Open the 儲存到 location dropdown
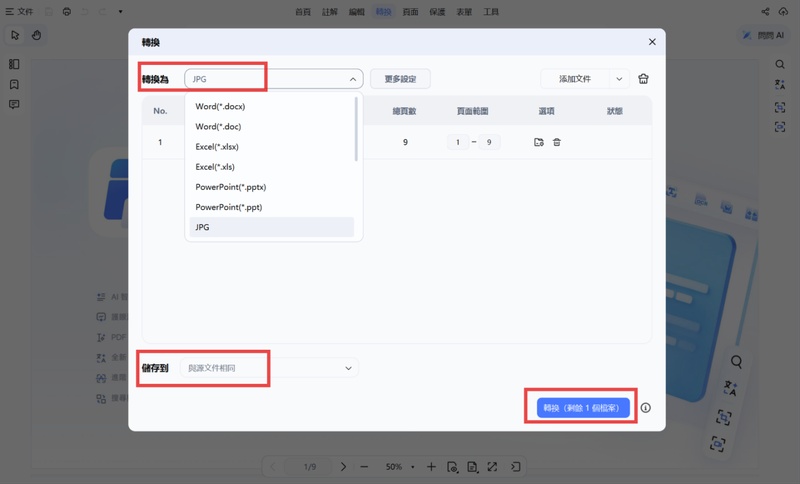The image size is (800, 484). tap(269, 368)
